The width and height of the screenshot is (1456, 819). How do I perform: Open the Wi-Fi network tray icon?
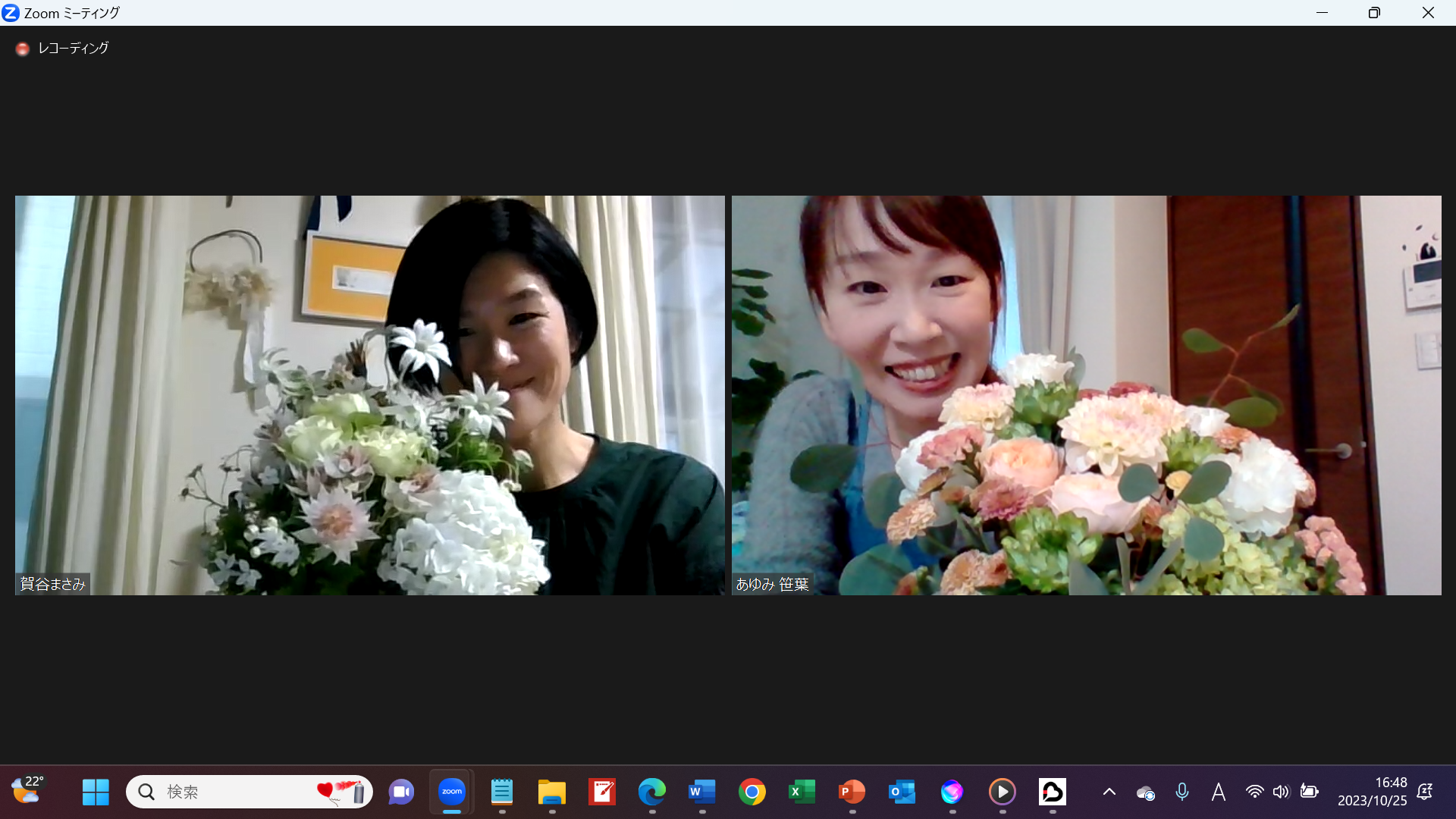[x=1255, y=792]
